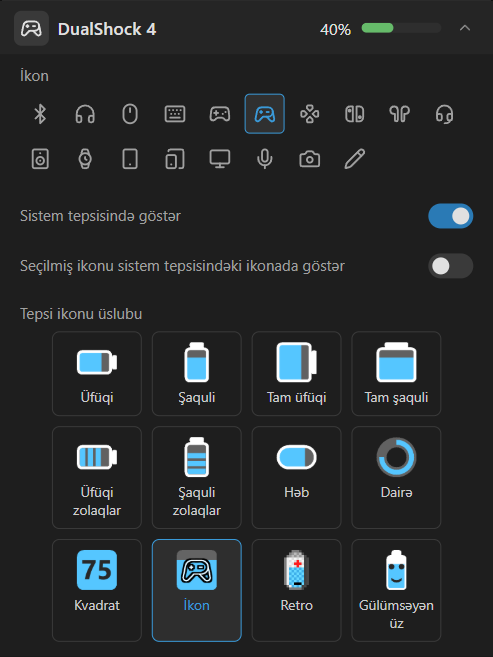Choose the camera device icon

tap(310, 159)
